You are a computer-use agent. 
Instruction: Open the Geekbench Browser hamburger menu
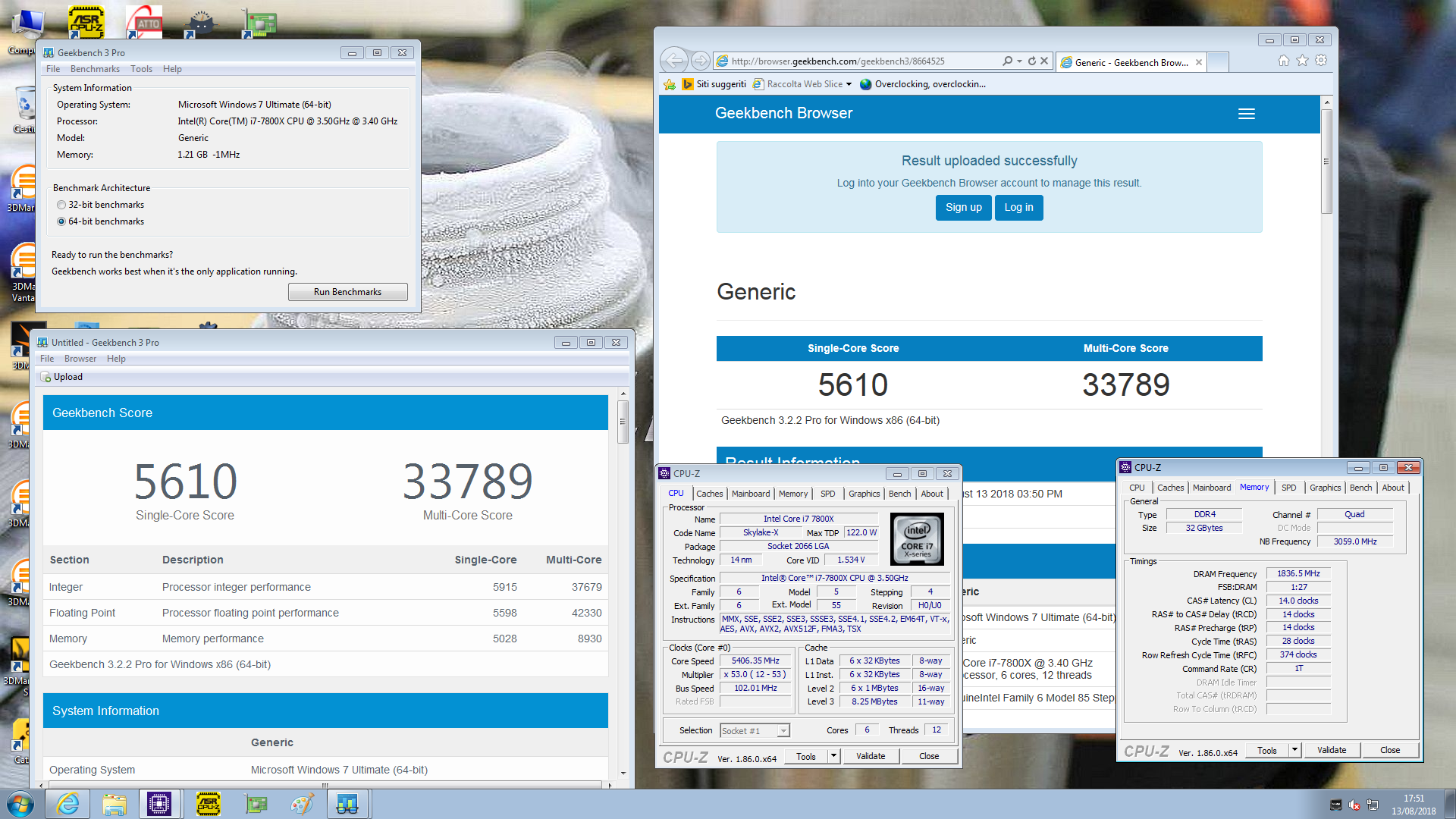click(x=1247, y=114)
